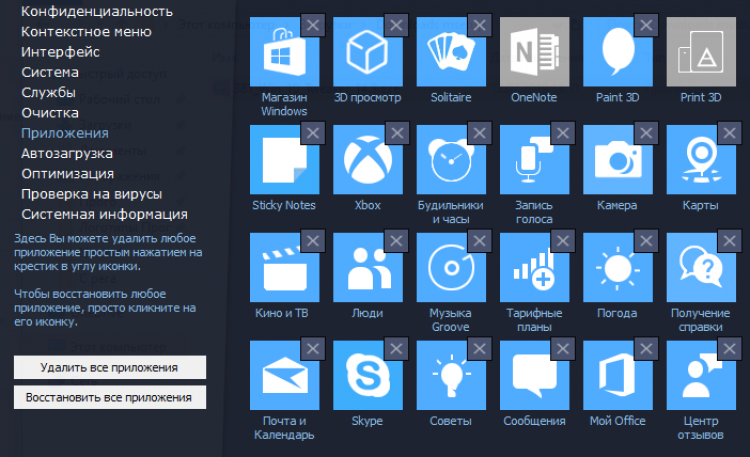Remove Xbox app with its X
This screenshot has height=457, width=750.
click(x=397, y=133)
